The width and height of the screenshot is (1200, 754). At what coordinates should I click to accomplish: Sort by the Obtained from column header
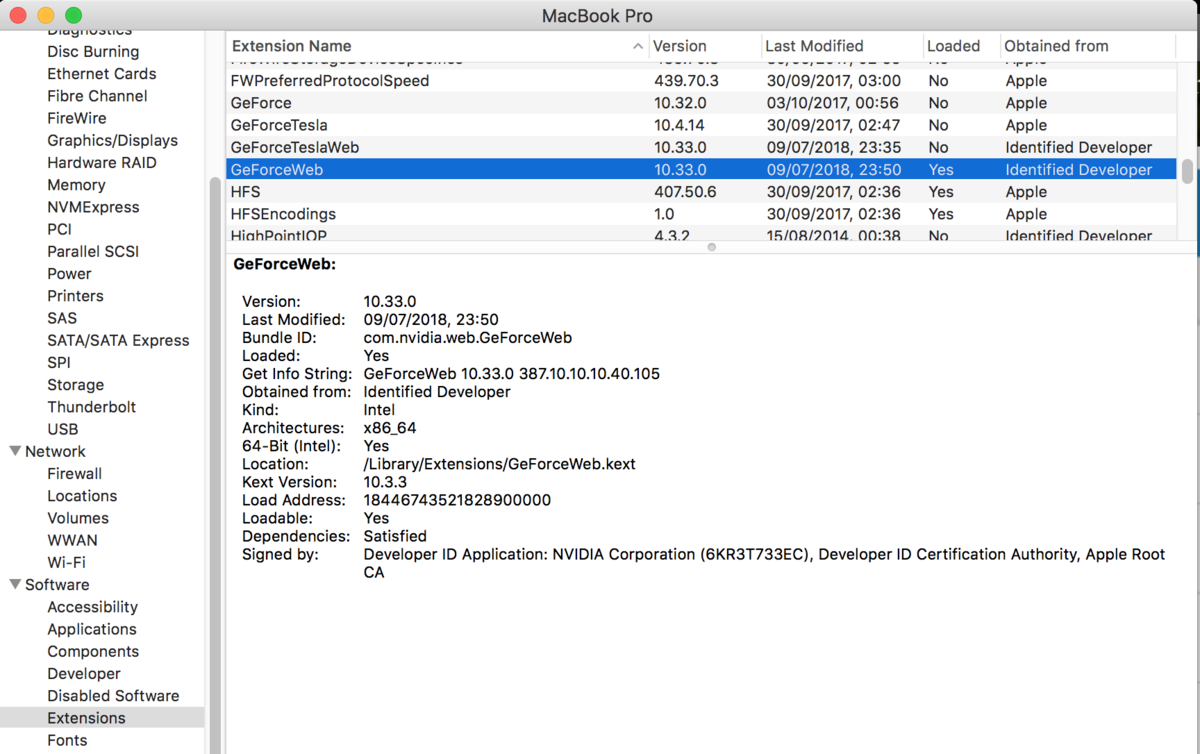1087,46
